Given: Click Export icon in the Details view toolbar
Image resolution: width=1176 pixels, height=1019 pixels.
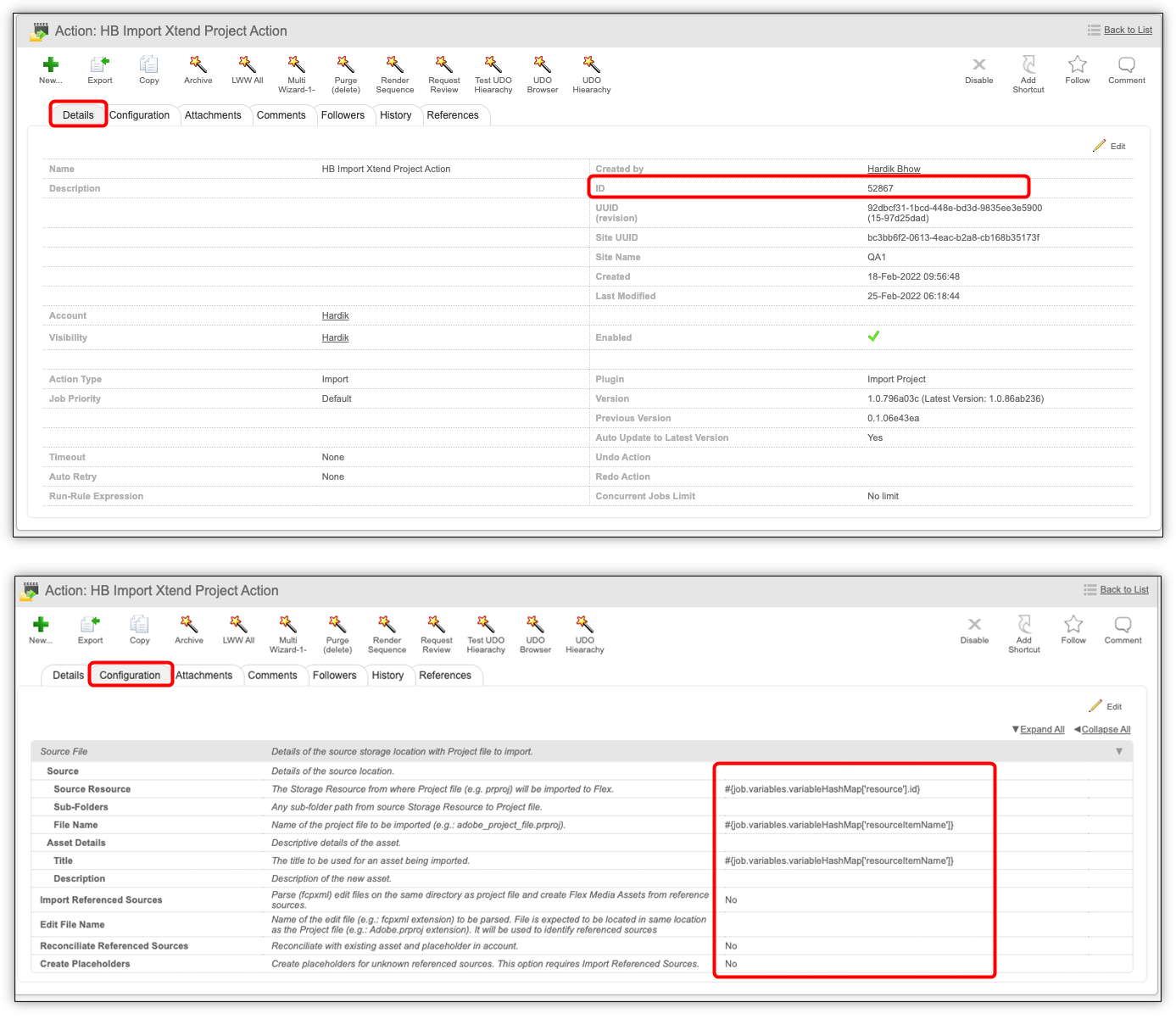Looking at the screenshot, I should click(x=100, y=66).
